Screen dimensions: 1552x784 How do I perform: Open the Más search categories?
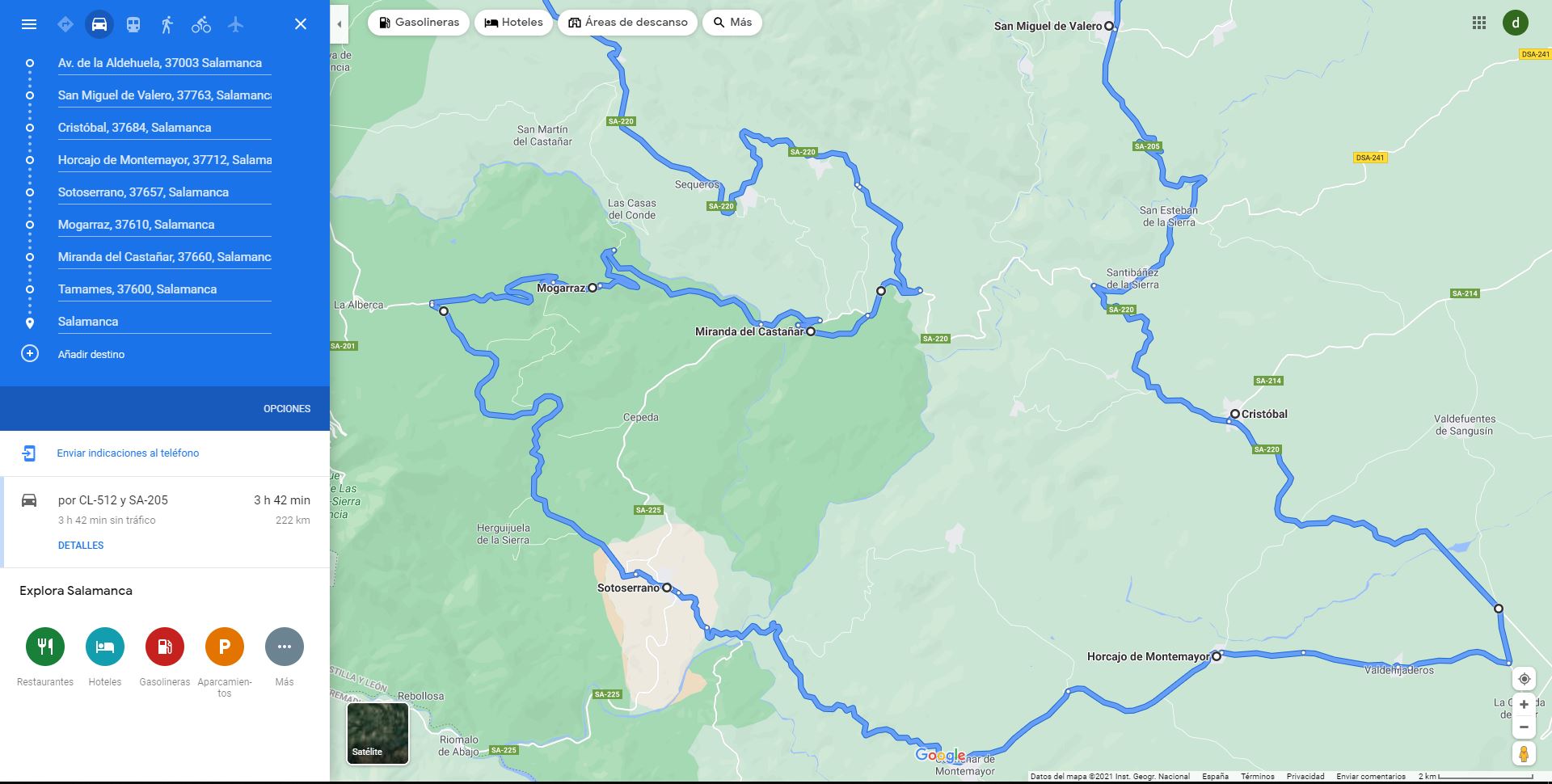pyautogui.click(x=732, y=23)
